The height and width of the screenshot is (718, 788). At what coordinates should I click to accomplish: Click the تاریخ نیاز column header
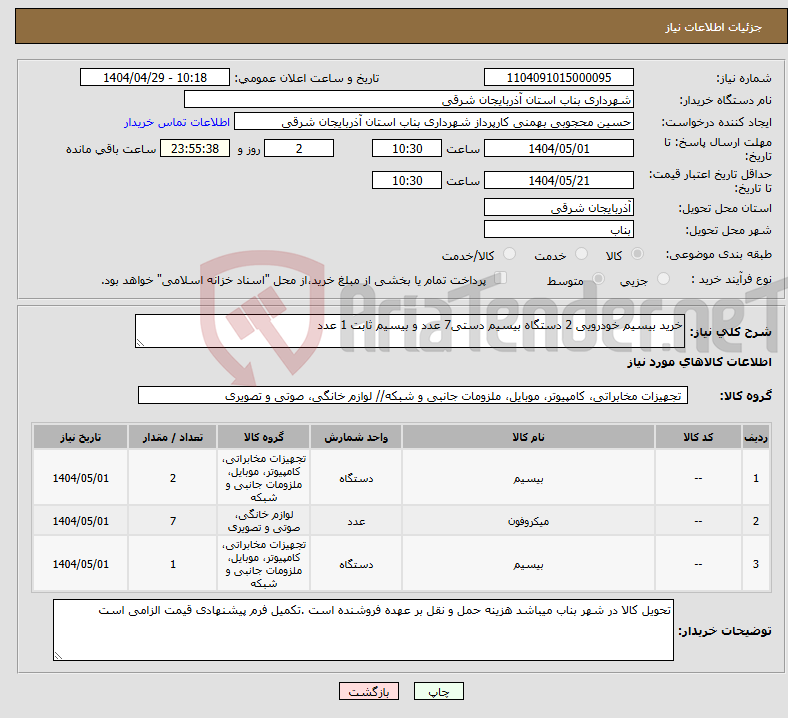click(80, 437)
